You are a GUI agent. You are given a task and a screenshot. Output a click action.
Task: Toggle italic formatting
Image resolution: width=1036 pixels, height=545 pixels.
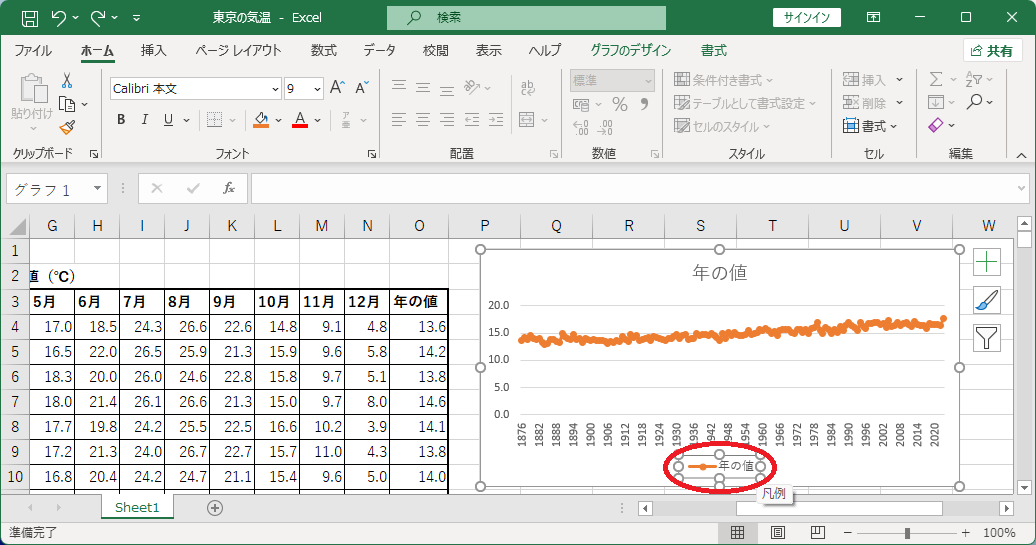(145, 120)
